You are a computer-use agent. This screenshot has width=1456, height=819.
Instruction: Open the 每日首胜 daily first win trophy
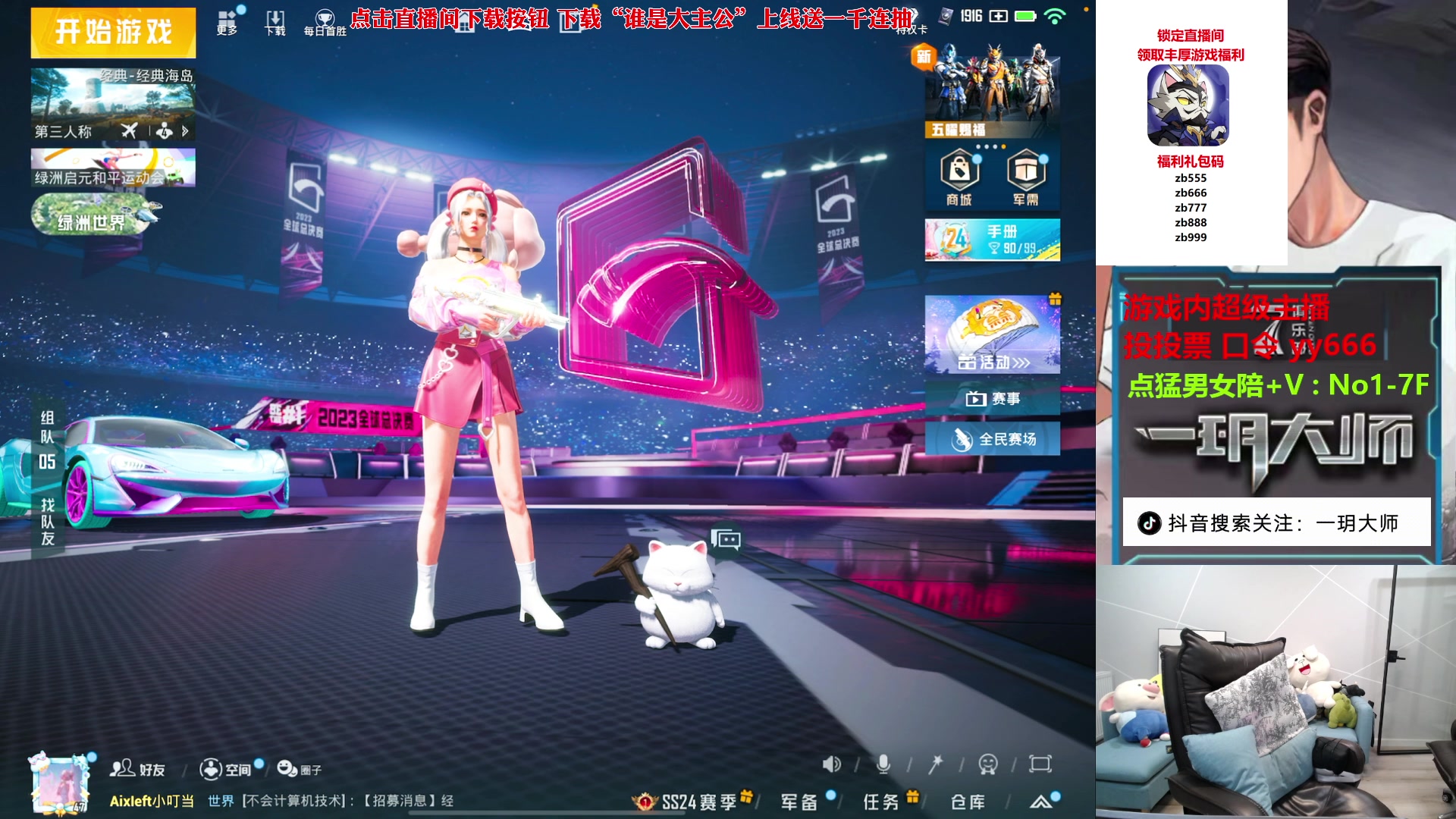[325, 23]
